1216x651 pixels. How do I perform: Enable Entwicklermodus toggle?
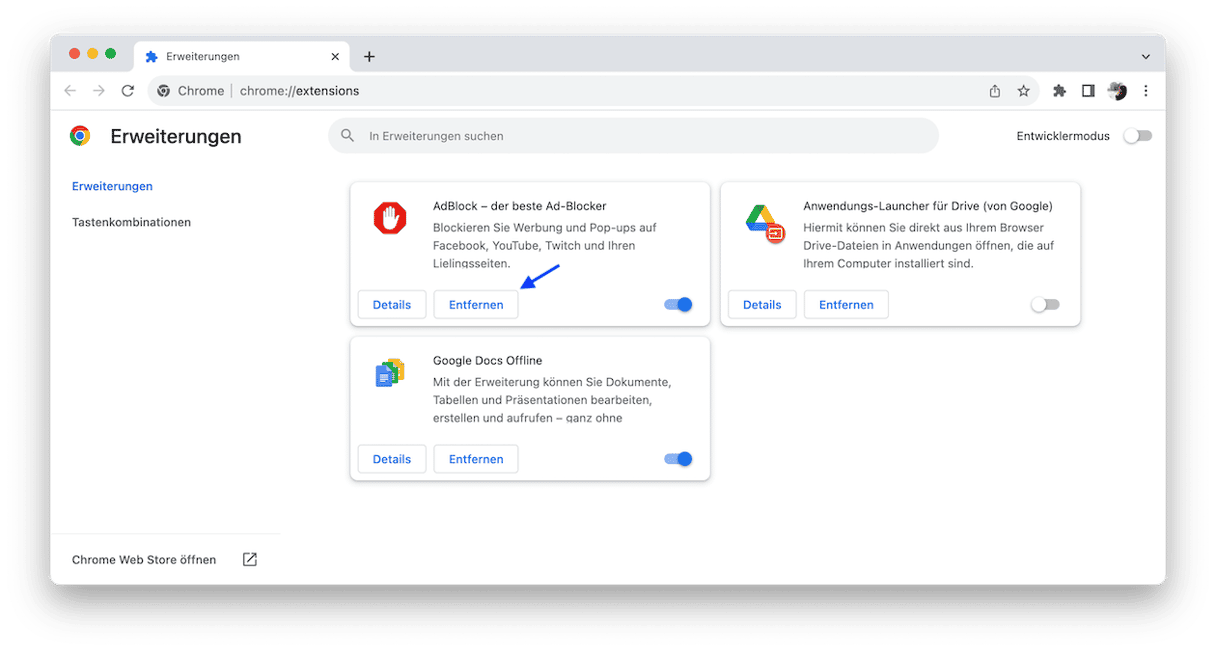pyautogui.click(x=1137, y=136)
